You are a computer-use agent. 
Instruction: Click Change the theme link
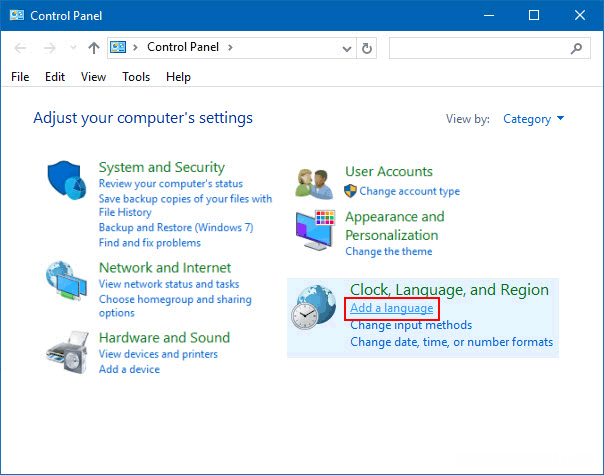pos(388,251)
